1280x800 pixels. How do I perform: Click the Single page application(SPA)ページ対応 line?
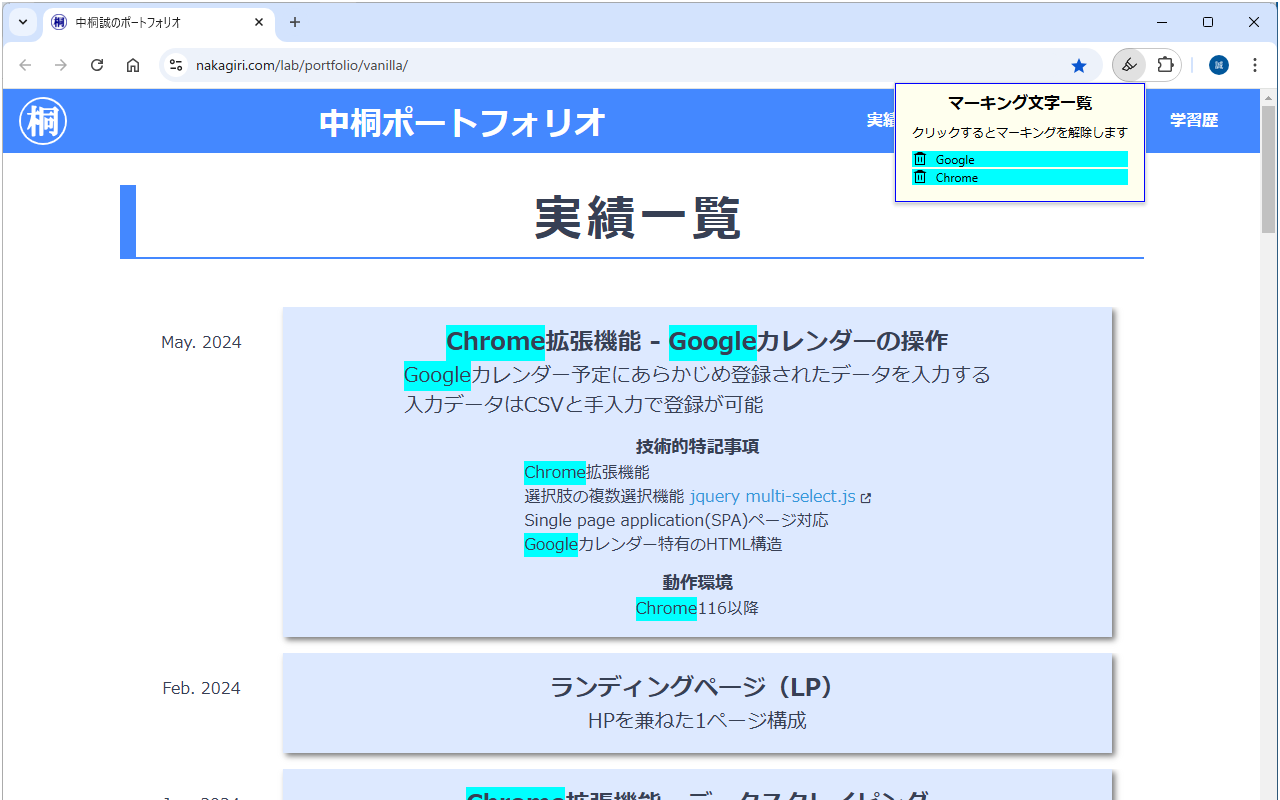point(676,520)
